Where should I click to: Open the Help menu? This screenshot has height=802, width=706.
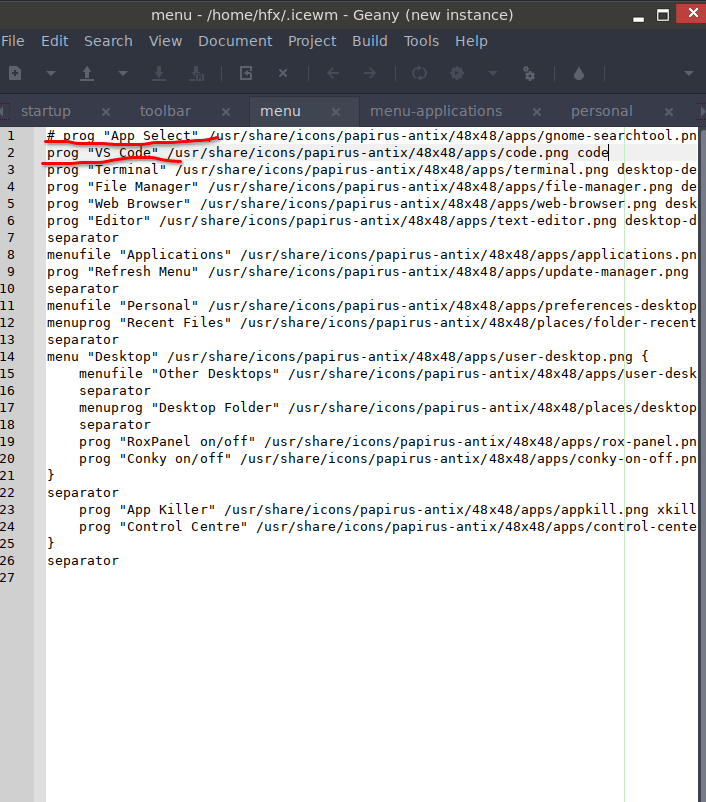471,41
